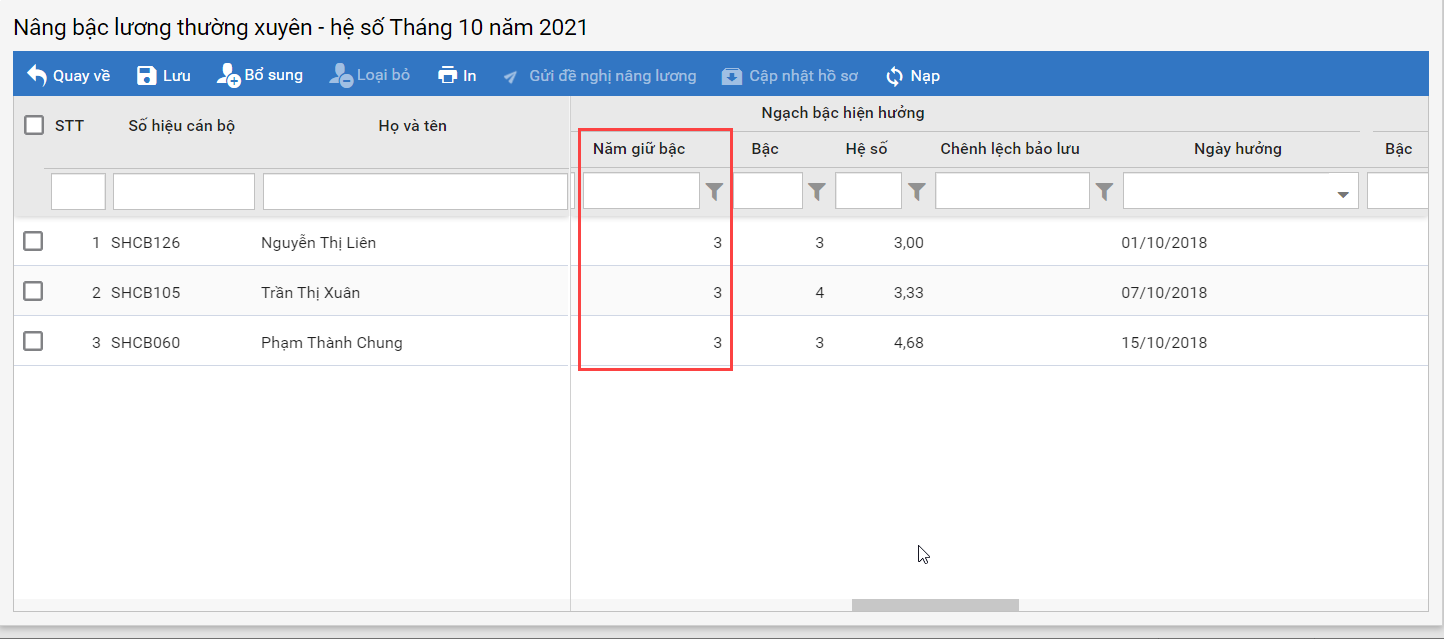Open filter icon for Hệ số column
The width and height of the screenshot is (1444, 639).
916,191
